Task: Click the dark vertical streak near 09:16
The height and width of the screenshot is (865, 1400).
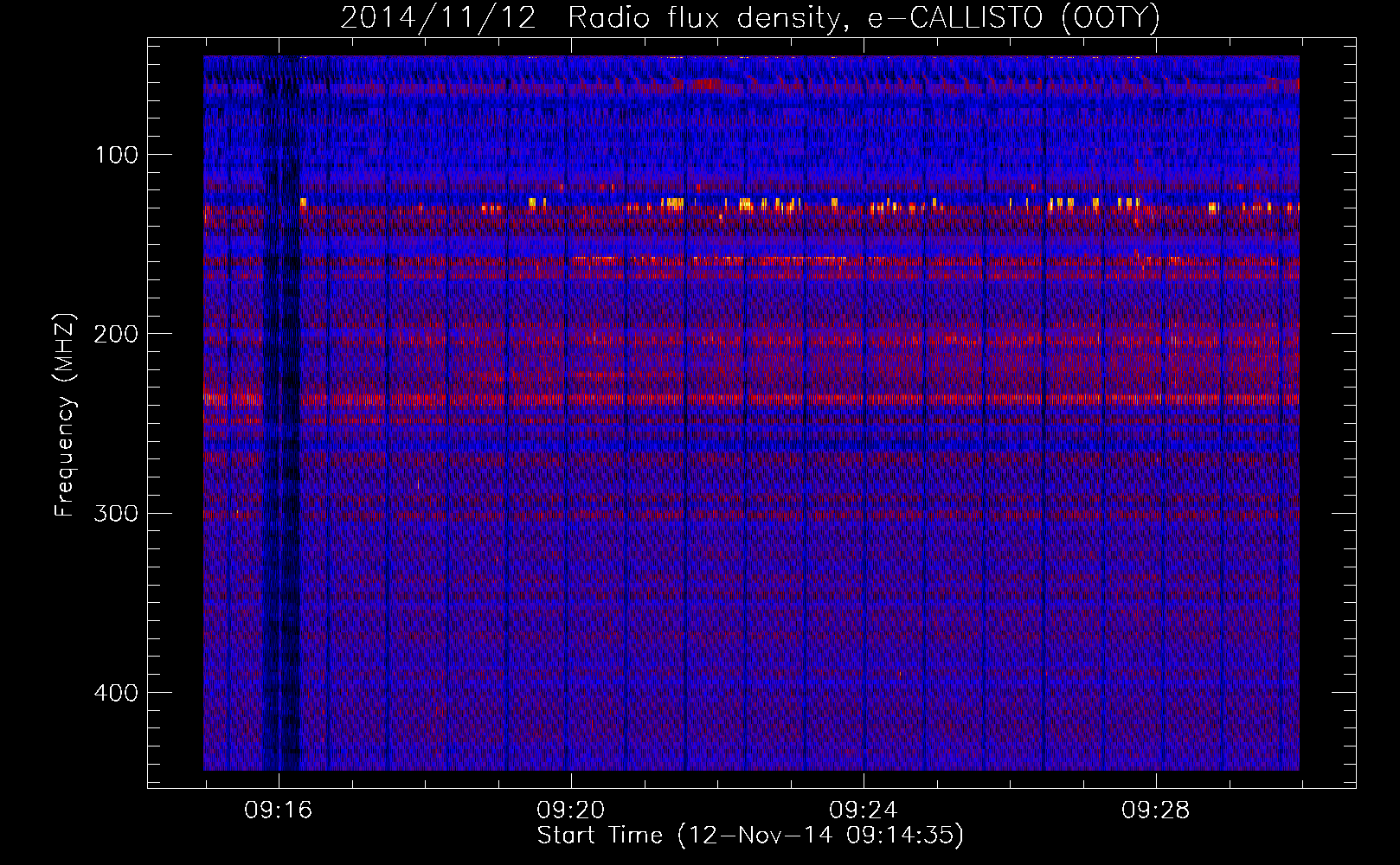Action: point(281,413)
